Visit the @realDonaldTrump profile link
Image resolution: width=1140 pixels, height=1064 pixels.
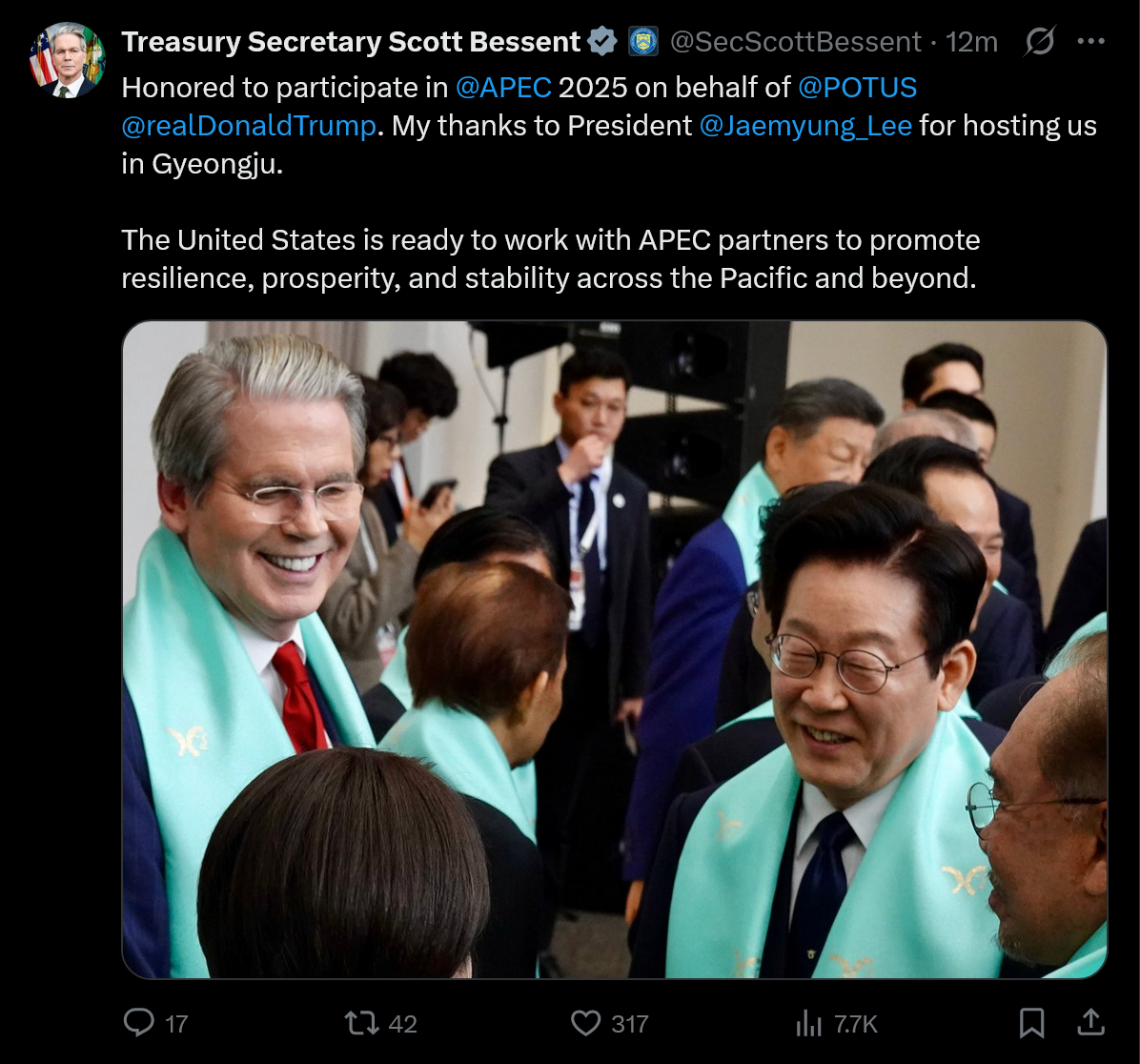coord(249,126)
